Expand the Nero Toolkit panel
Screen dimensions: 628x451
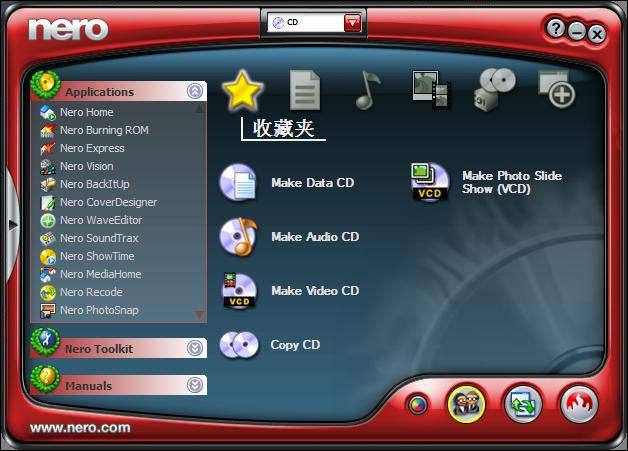coord(195,349)
